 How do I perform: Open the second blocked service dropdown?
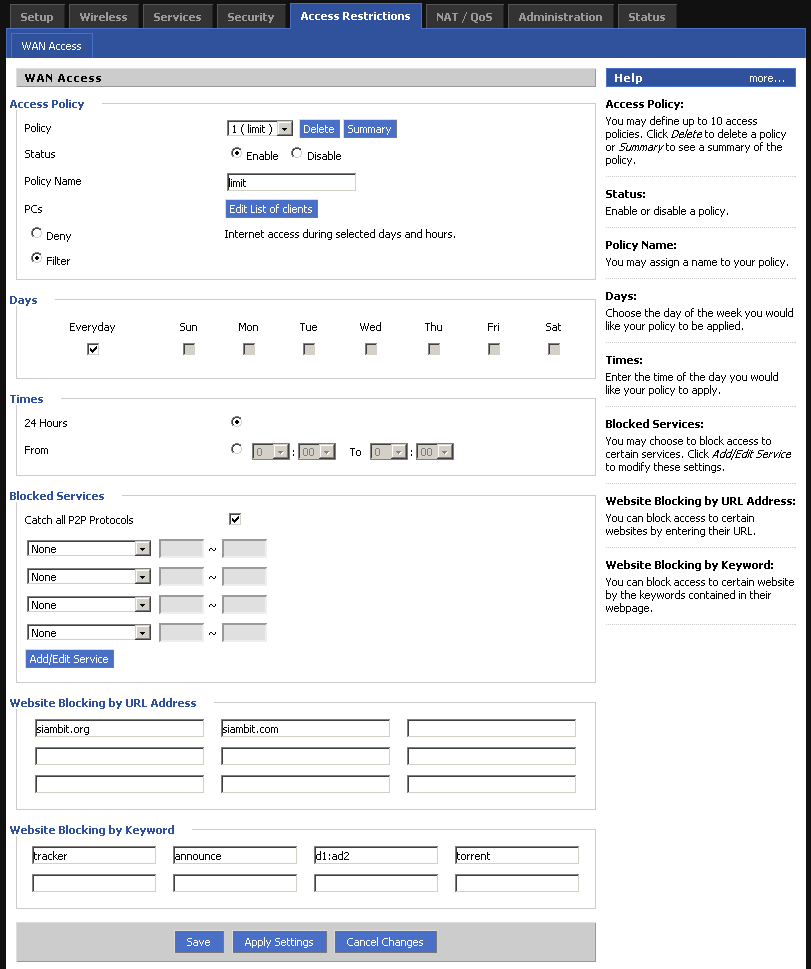[89, 577]
